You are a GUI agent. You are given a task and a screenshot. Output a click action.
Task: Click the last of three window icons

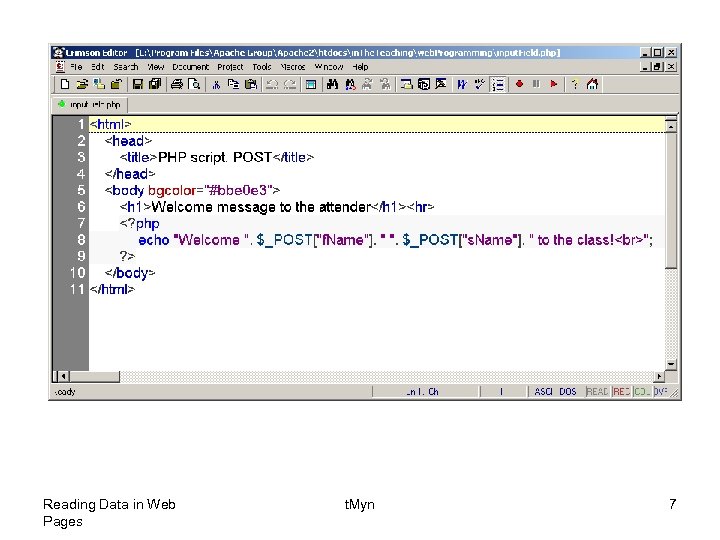tap(441, 84)
